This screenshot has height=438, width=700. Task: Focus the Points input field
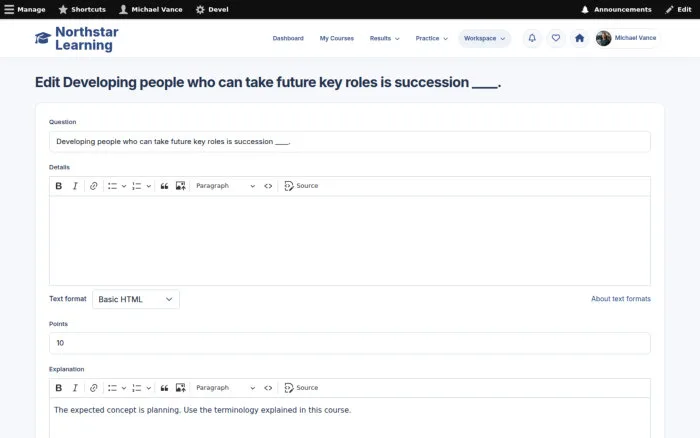(x=350, y=343)
